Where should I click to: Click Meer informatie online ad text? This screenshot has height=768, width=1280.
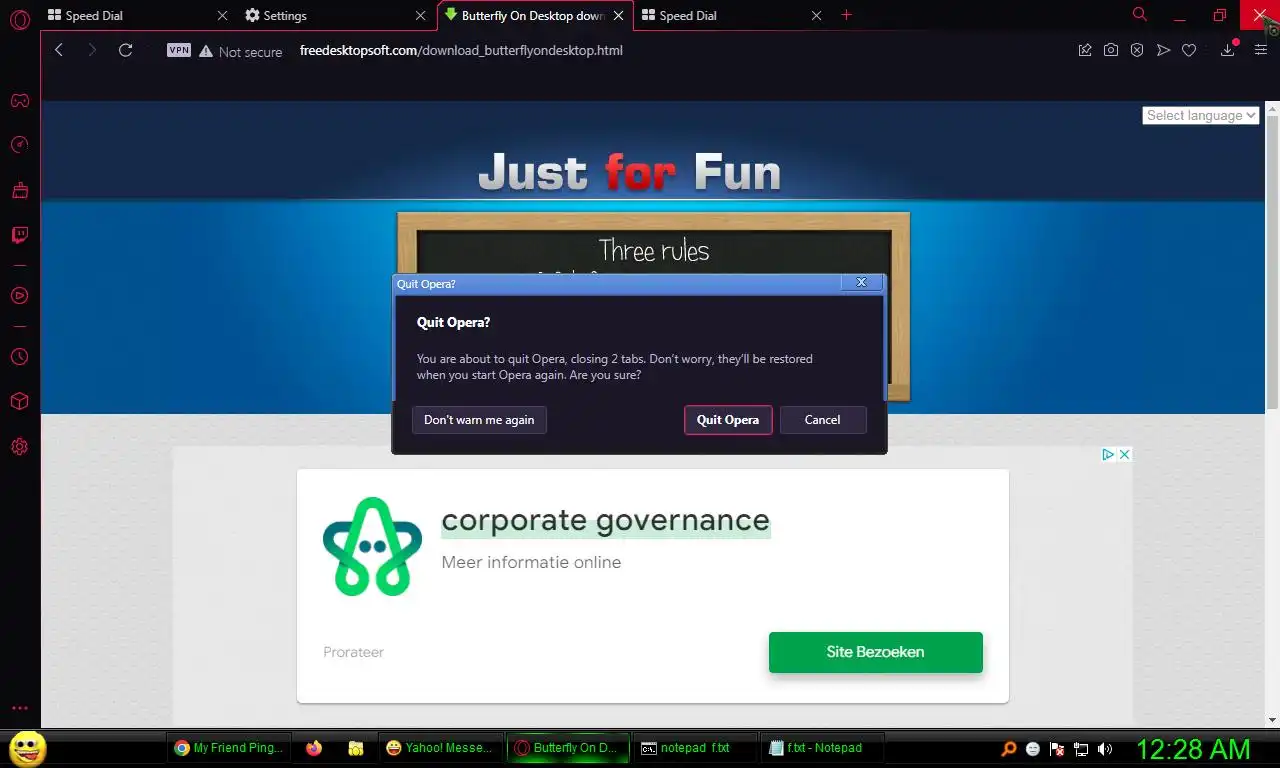tap(531, 562)
